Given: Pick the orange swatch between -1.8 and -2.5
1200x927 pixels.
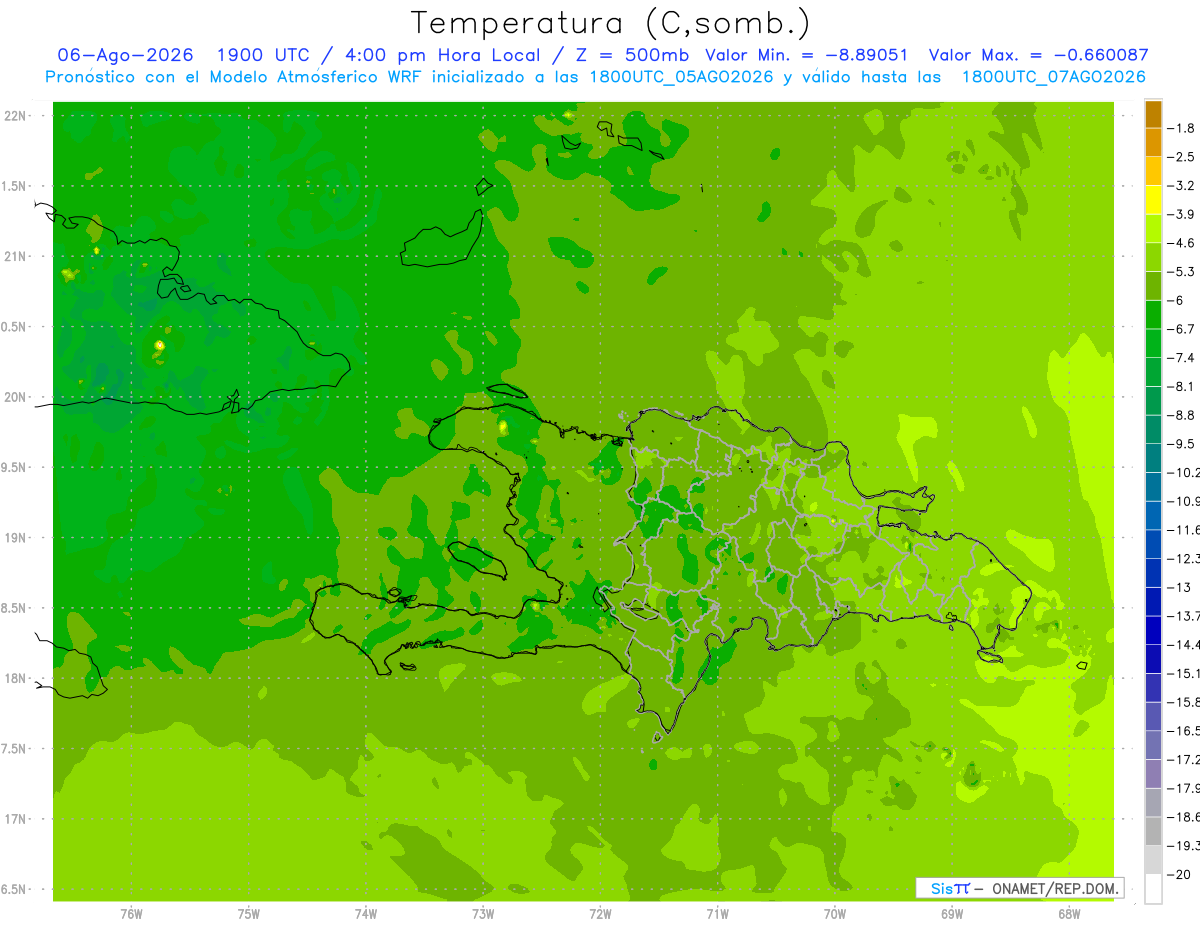Looking at the screenshot, I should coord(1153,143).
